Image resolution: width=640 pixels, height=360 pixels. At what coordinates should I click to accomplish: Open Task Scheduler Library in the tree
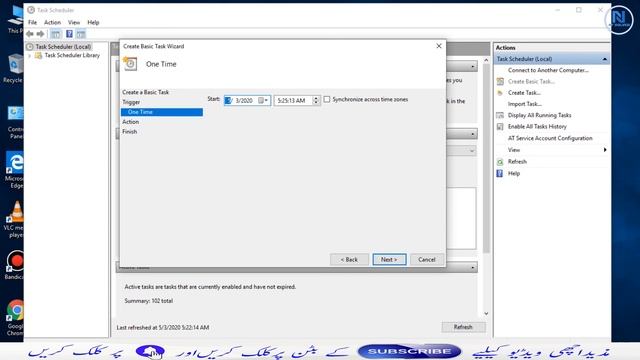pos(72,55)
